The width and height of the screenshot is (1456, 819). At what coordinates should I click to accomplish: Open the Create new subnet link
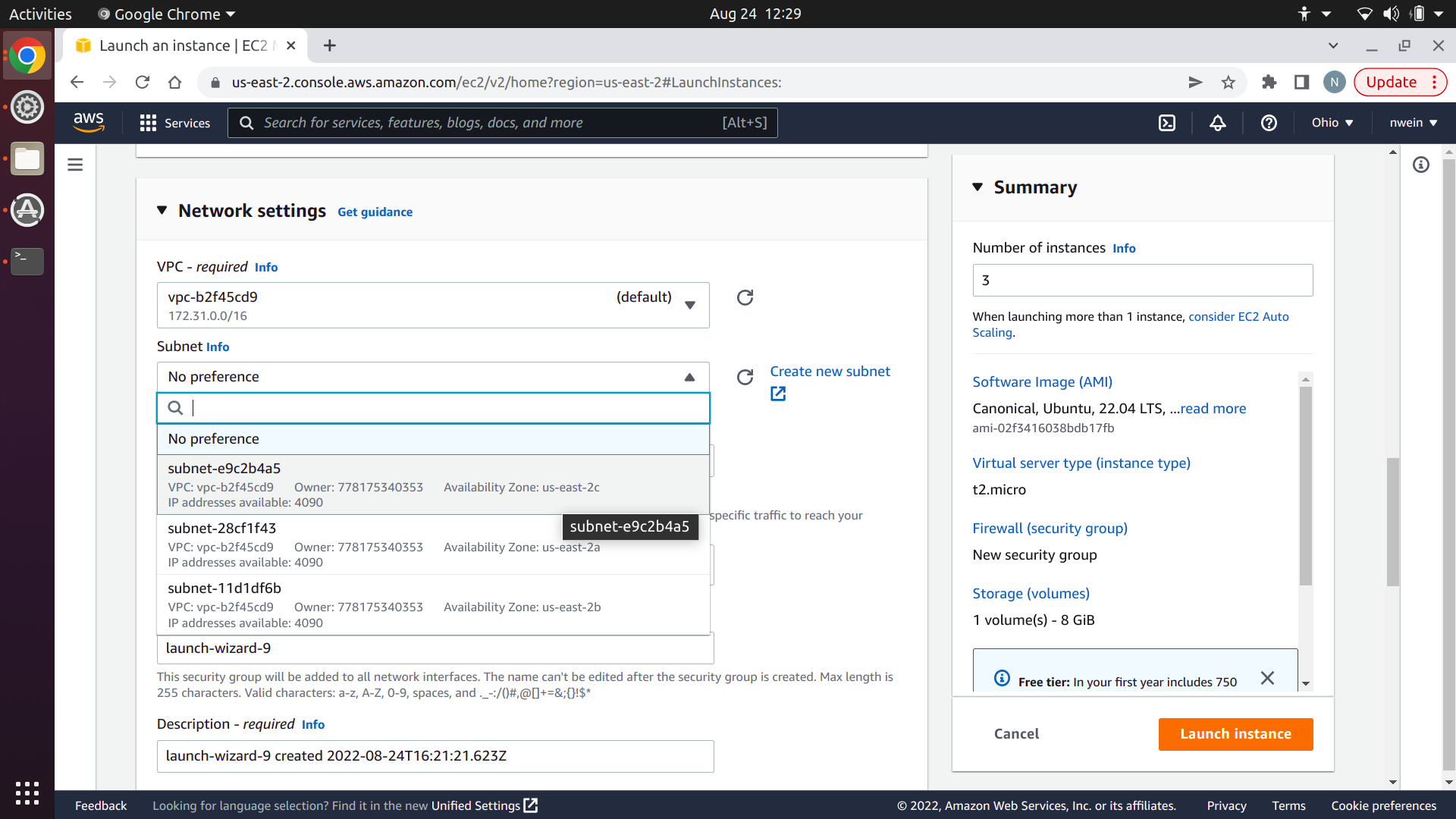(x=830, y=372)
